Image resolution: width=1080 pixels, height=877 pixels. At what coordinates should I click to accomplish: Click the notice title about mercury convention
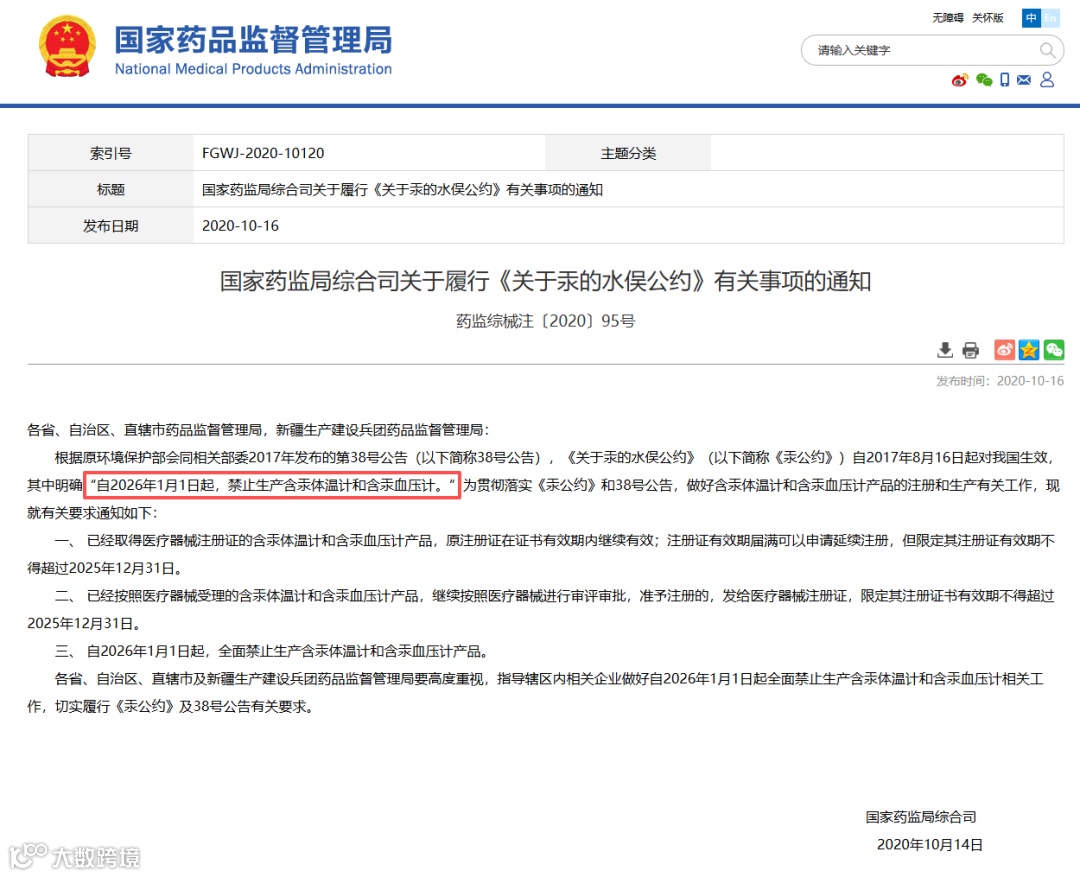click(540, 281)
